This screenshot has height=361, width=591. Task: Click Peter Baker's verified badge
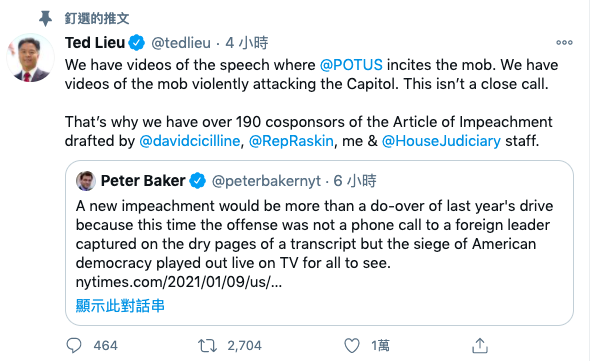pos(198,181)
